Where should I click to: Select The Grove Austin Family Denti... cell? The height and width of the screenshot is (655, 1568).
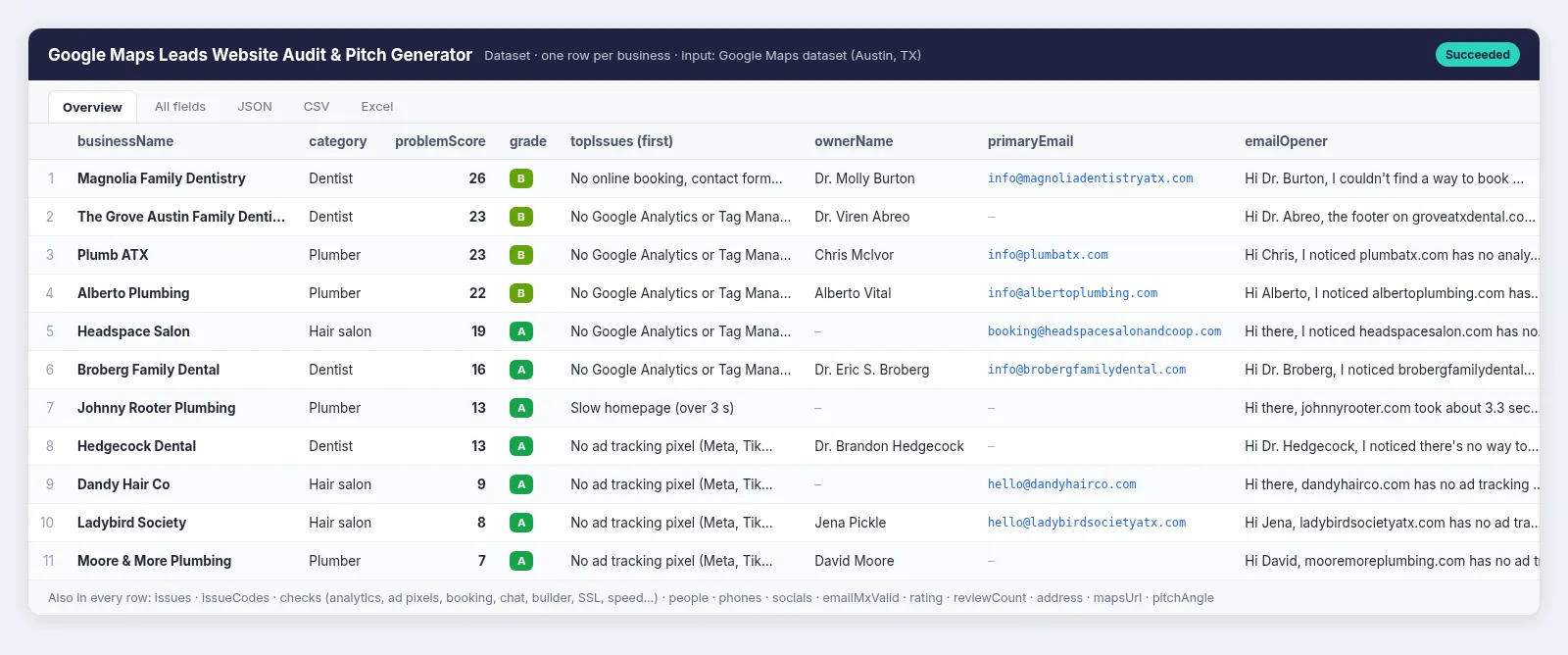coord(181,217)
